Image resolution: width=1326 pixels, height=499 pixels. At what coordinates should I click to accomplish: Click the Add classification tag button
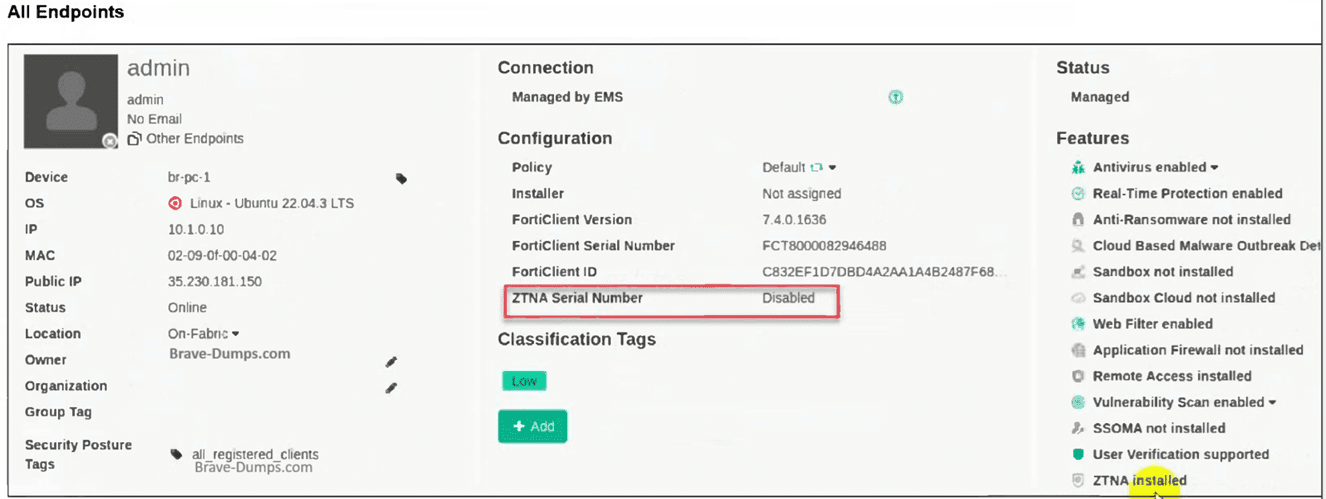(x=532, y=426)
